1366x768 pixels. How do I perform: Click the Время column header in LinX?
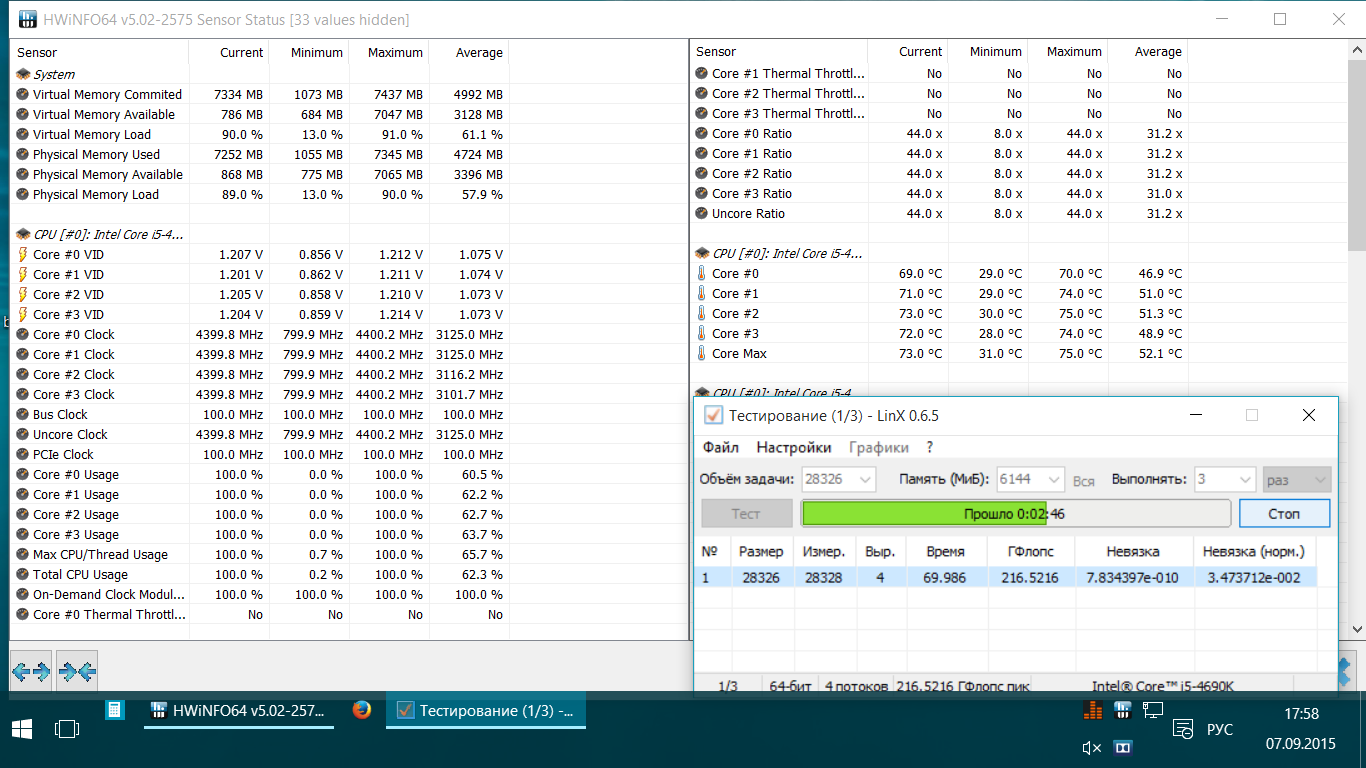pos(945,551)
